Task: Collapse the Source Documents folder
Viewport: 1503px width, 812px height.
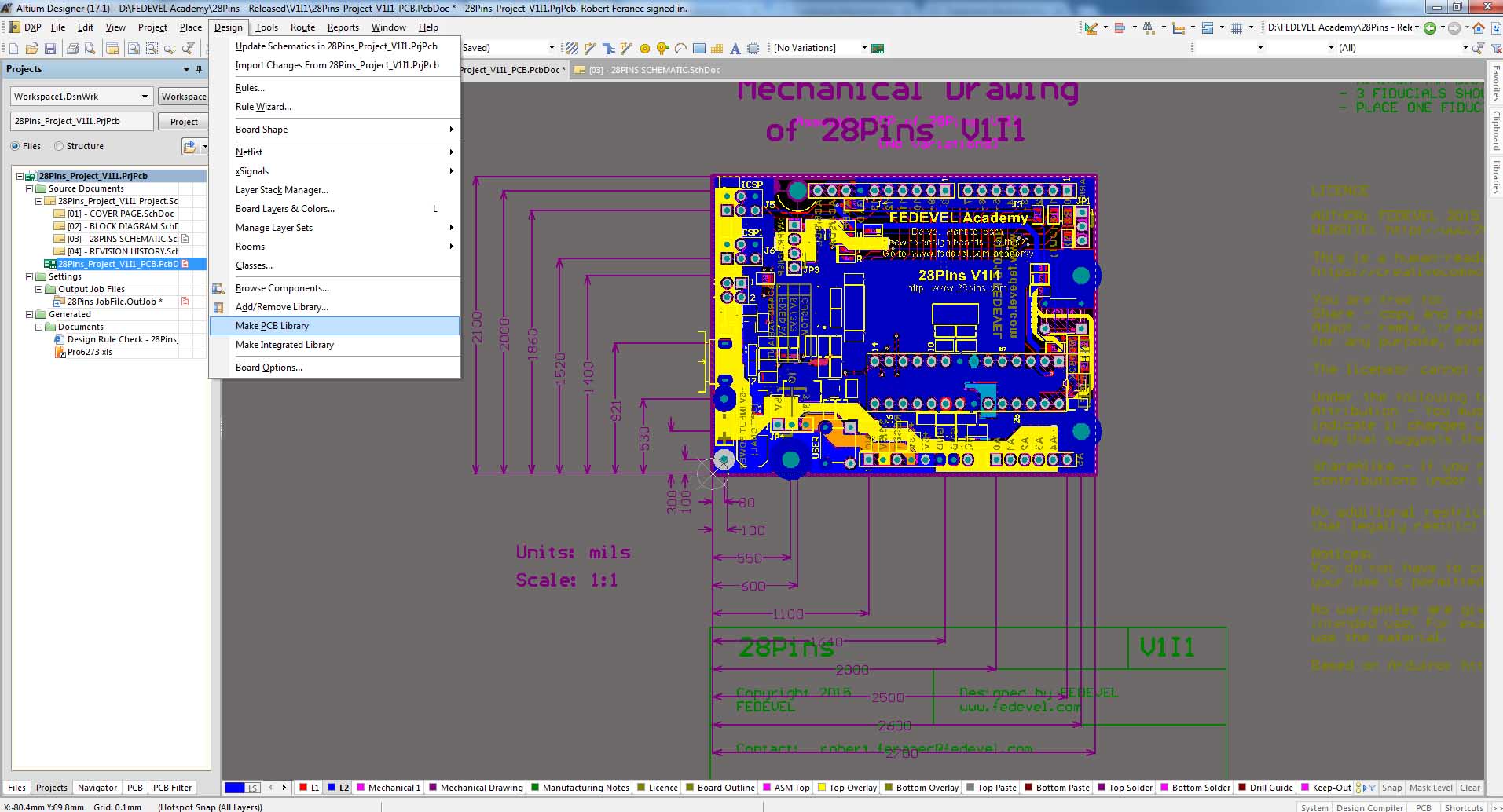Action: [x=30, y=188]
